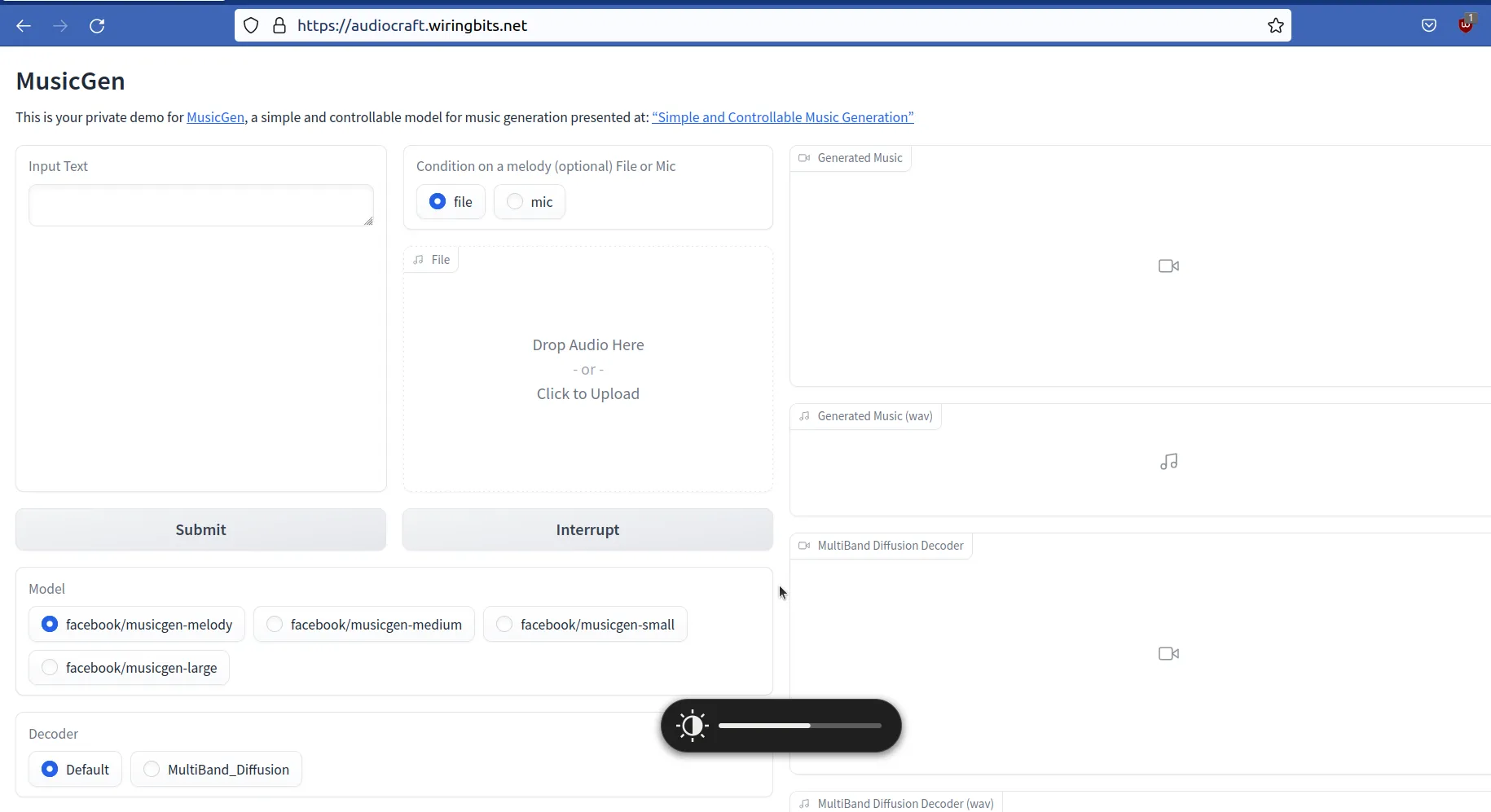The image size is (1491, 812).
Task: Save page to Pocket
Action: 1429,26
